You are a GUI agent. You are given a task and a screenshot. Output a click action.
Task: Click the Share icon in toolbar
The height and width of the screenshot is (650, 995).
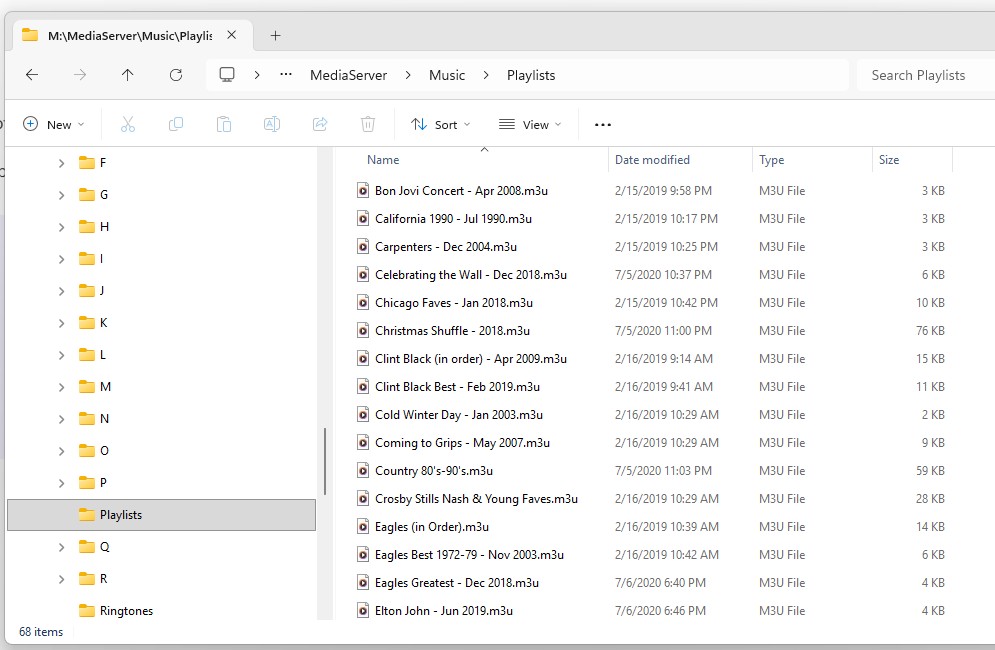point(320,124)
